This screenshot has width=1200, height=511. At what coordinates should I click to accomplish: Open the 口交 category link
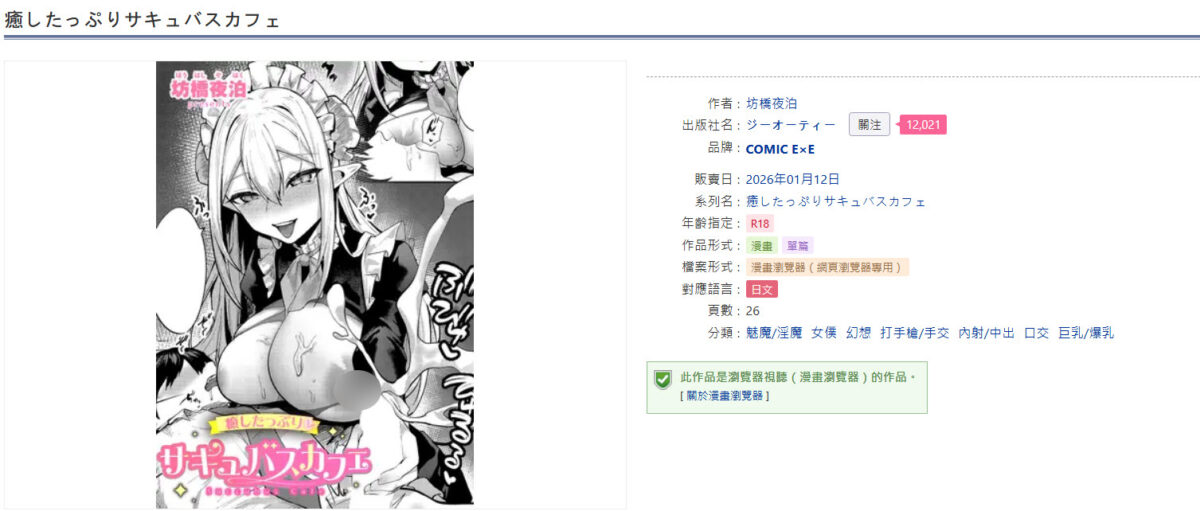pyautogui.click(x=1036, y=333)
